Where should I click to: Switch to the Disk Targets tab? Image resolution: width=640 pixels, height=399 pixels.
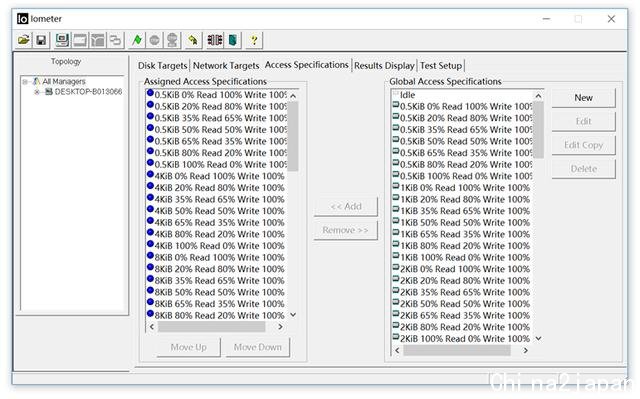pos(162,66)
